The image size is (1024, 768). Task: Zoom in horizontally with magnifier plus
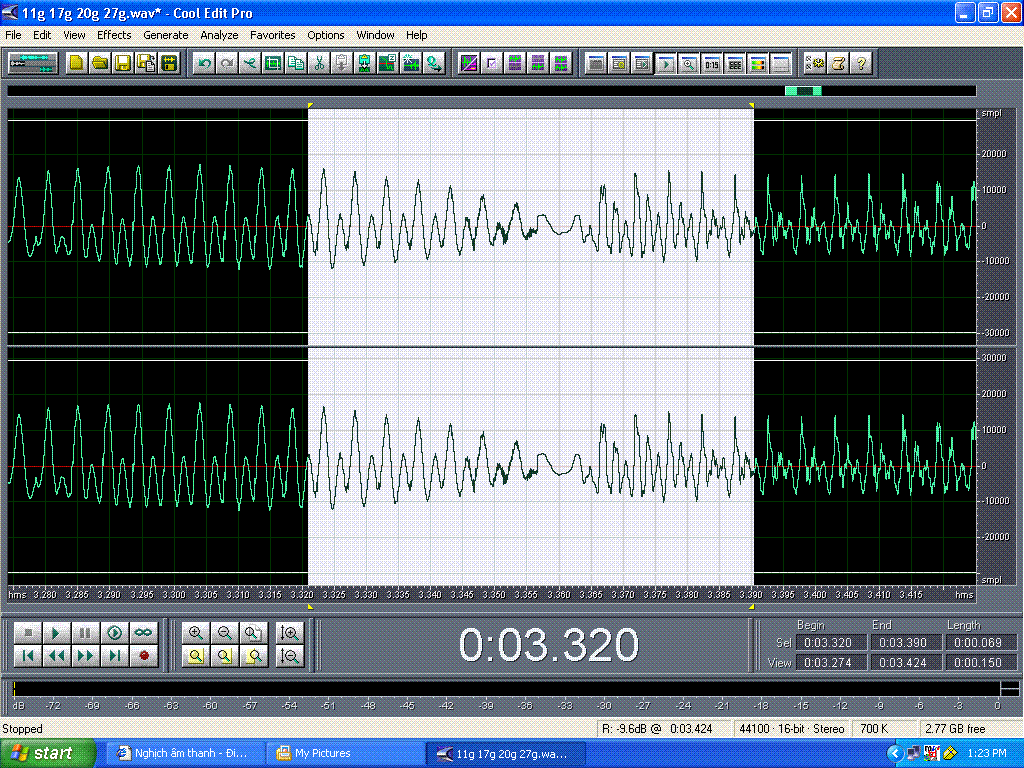coord(196,632)
